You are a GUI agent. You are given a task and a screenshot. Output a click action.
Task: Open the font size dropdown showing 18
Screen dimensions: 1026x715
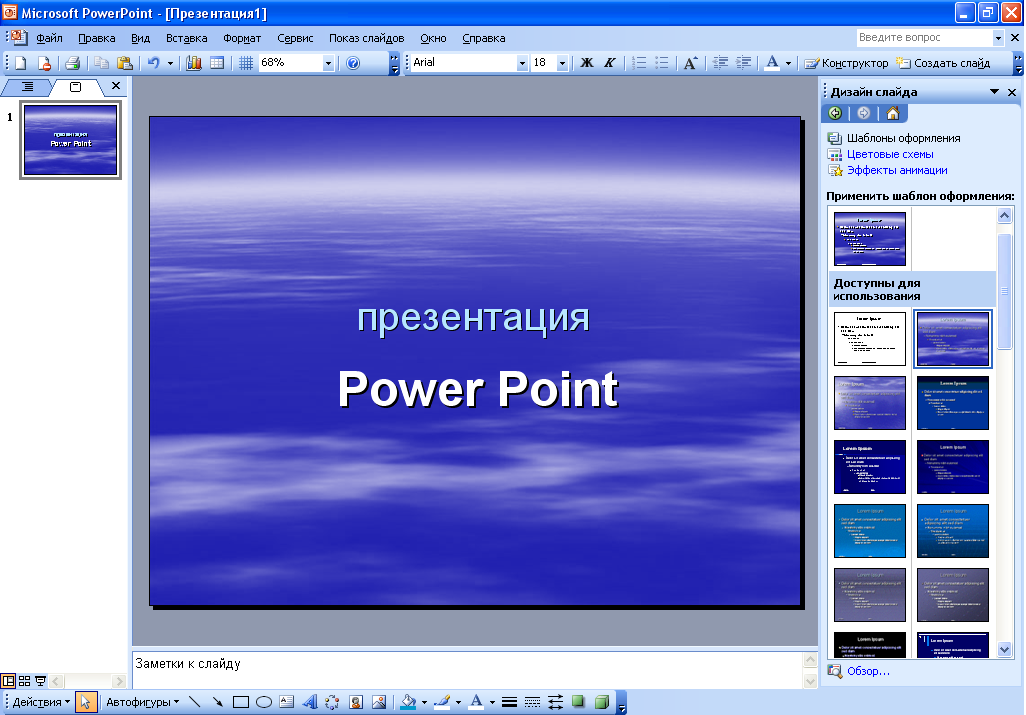pyautogui.click(x=561, y=63)
